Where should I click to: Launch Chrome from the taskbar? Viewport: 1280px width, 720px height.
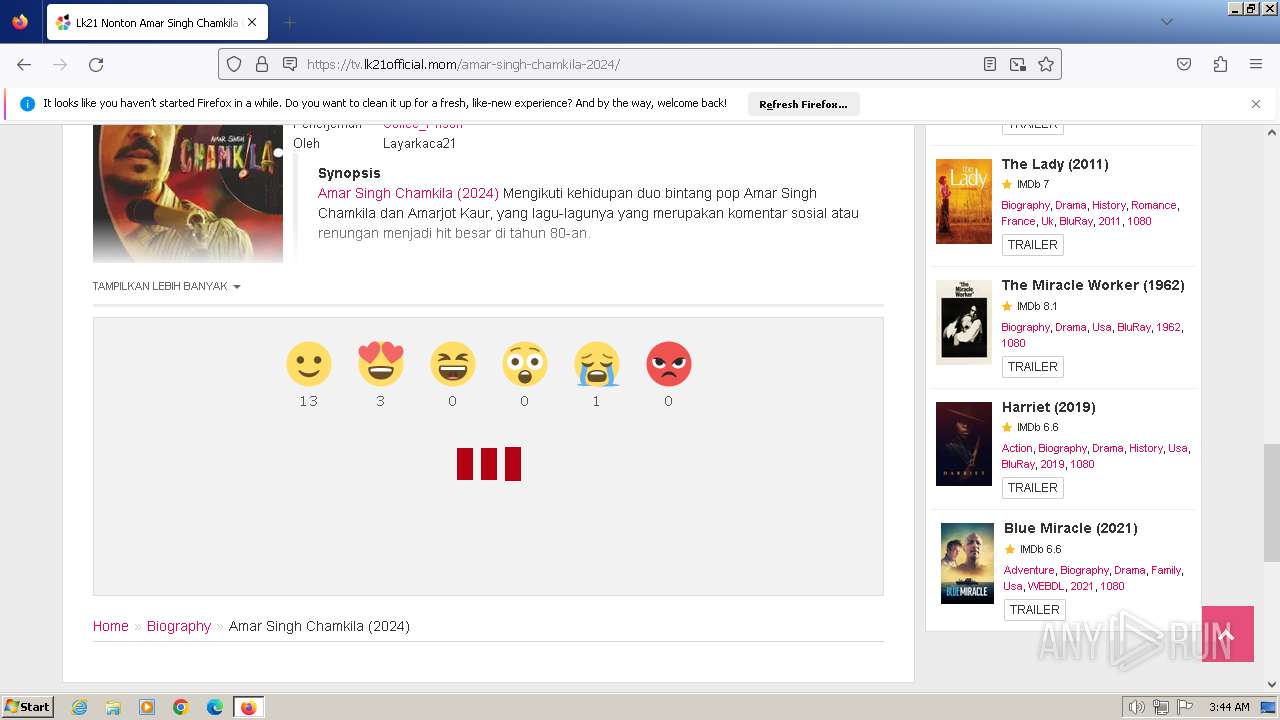(x=181, y=707)
